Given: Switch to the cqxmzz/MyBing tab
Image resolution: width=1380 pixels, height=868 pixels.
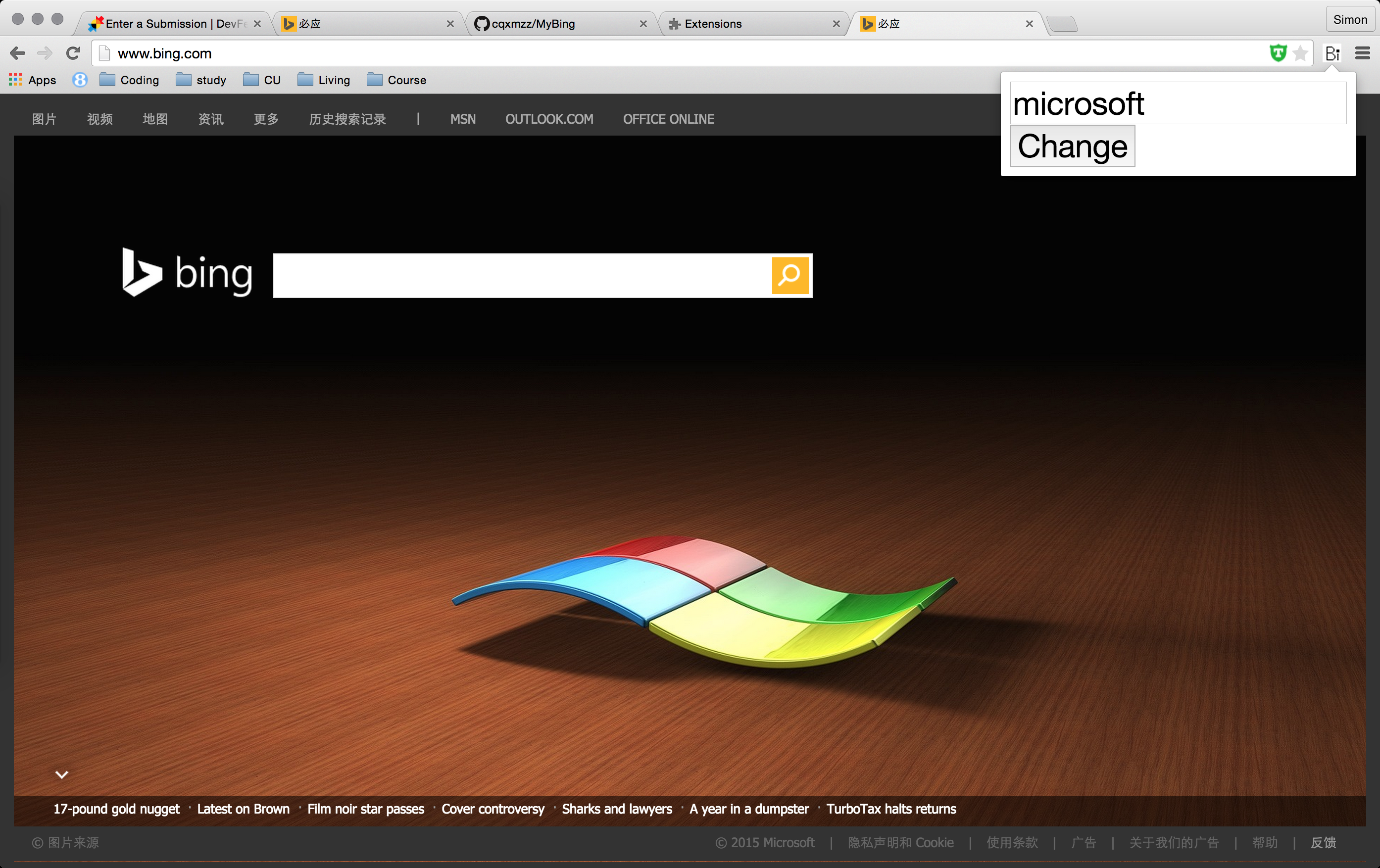Looking at the screenshot, I should click(533, 23).
